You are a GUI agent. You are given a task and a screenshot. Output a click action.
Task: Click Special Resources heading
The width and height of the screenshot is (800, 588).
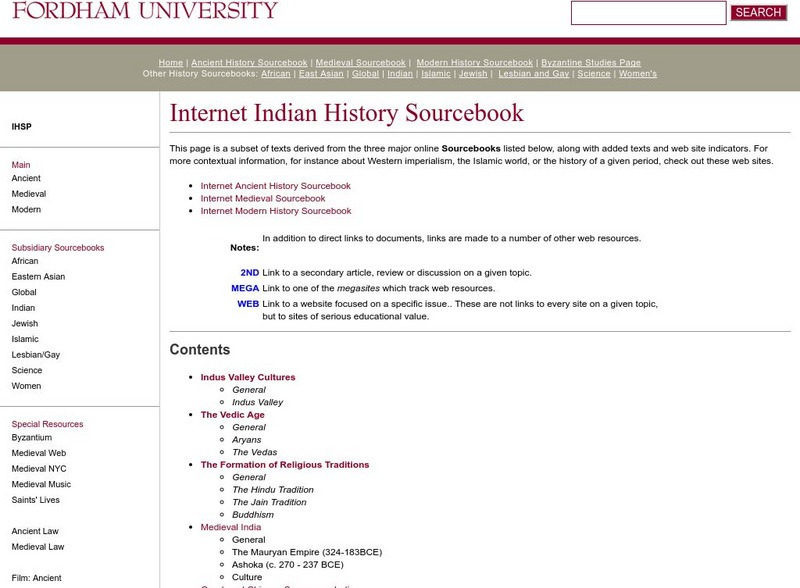[47, 424]
